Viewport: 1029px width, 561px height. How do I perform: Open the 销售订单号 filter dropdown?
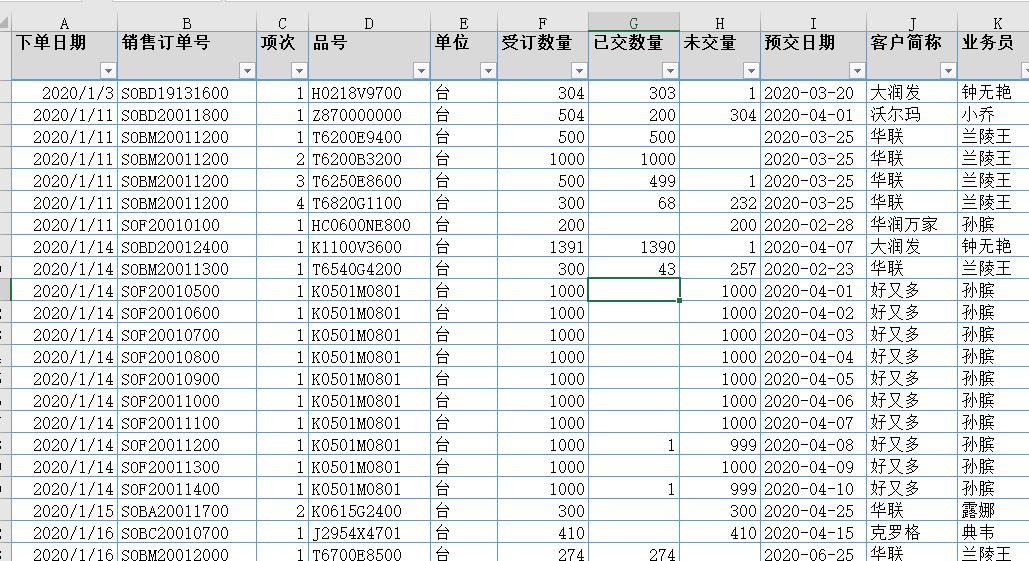click(x=247, y=70)
